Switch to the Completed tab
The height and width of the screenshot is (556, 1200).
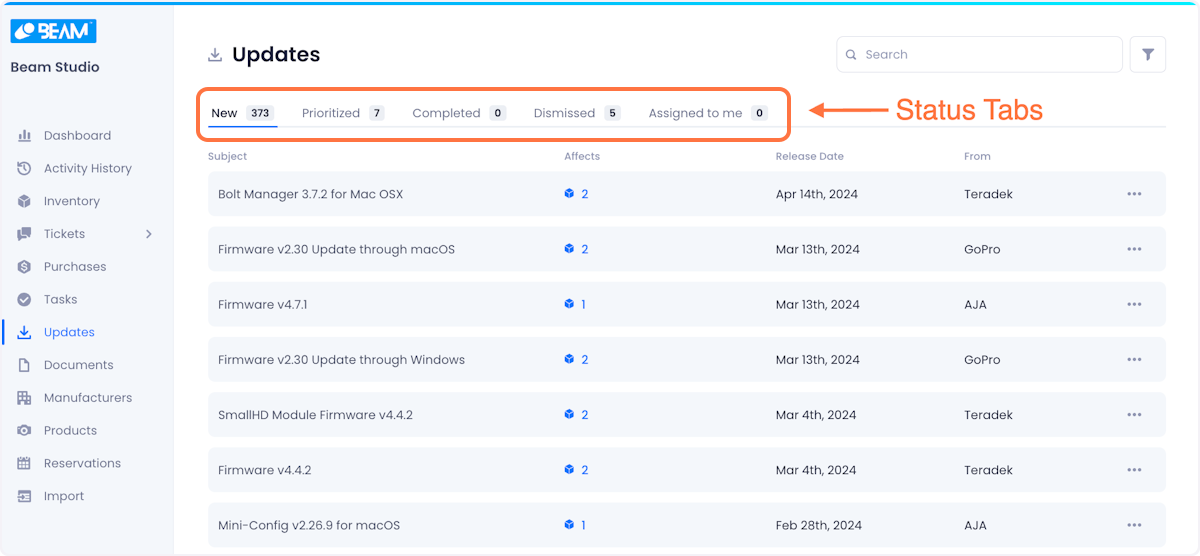pyautogui.click(x=459, y=113)
